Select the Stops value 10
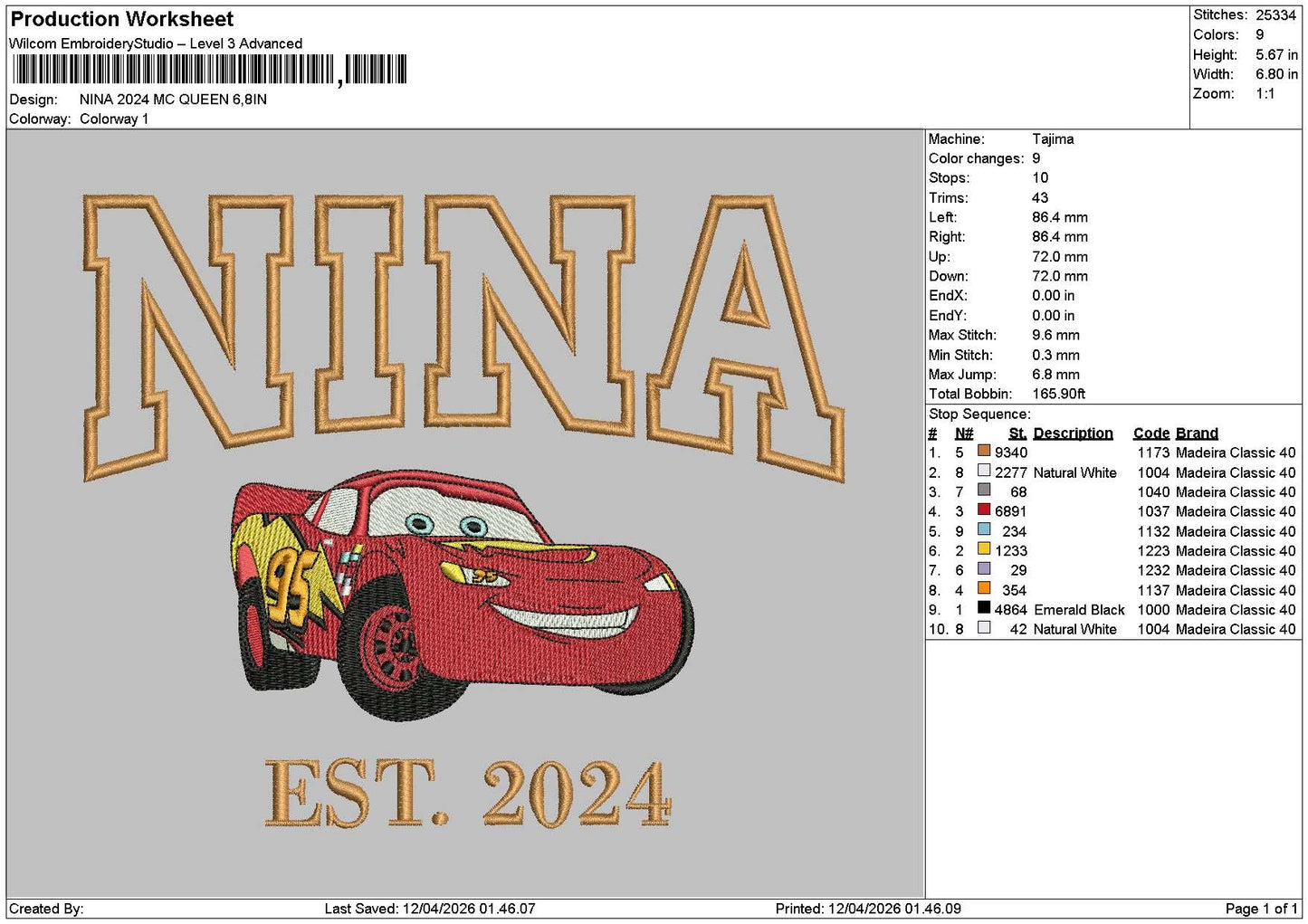1308x924 pixels. pos(1040,178)
